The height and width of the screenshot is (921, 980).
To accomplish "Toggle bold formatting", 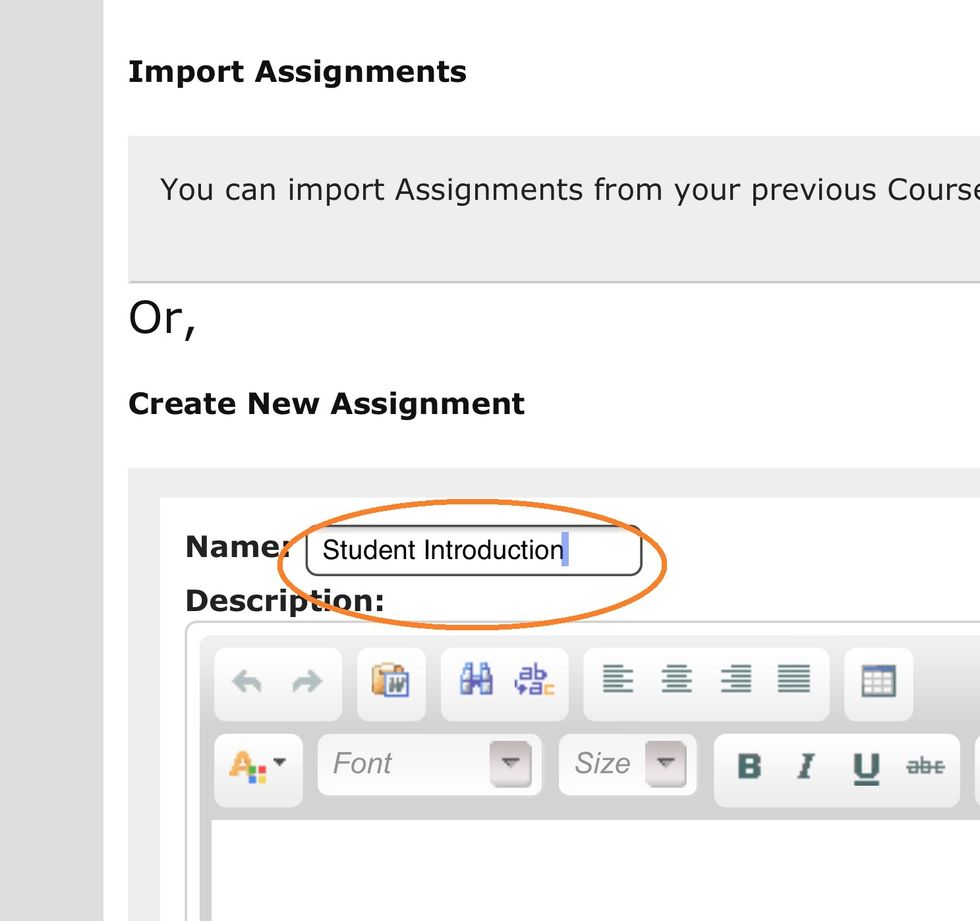I will tap(749, 766).
